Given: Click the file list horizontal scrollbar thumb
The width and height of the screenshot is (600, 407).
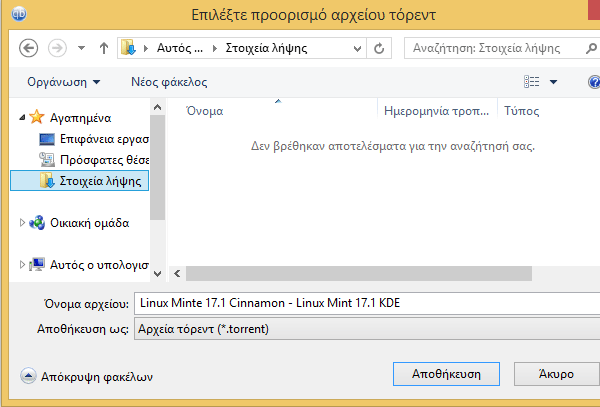Looking at the screenshot, I should pos(359,274).
